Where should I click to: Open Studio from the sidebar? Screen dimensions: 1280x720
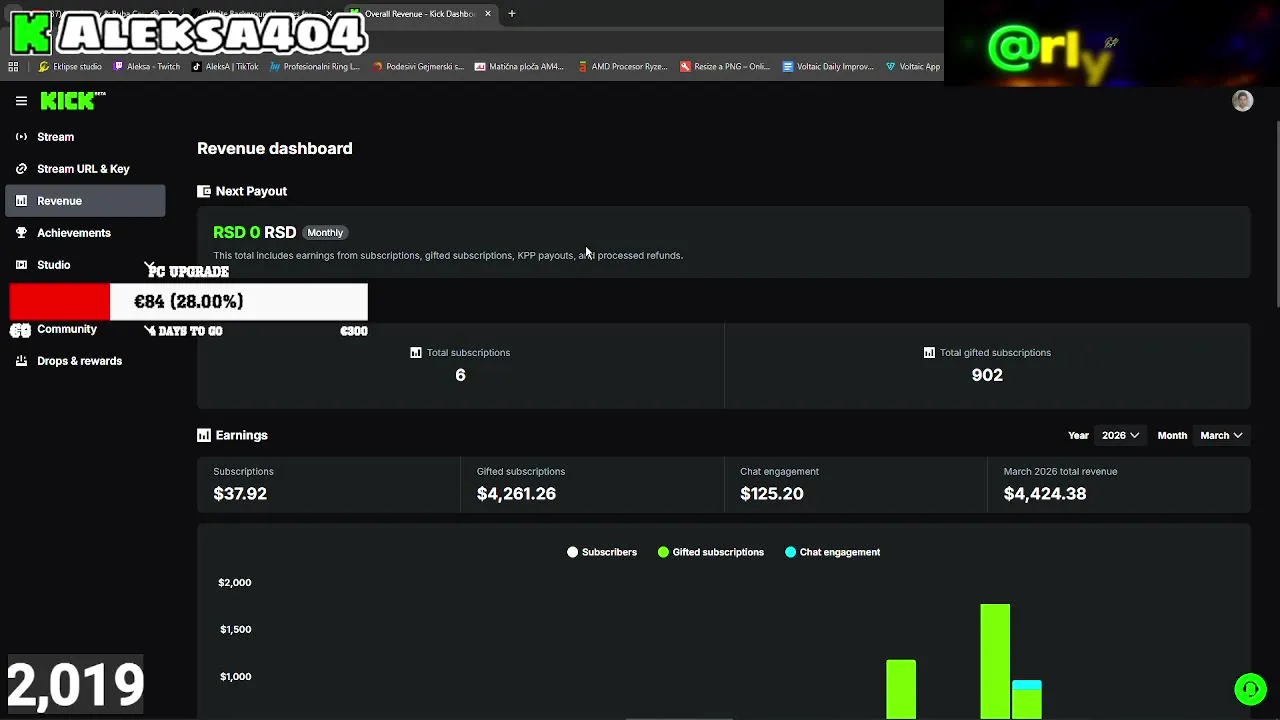click(x=53, y=265)
